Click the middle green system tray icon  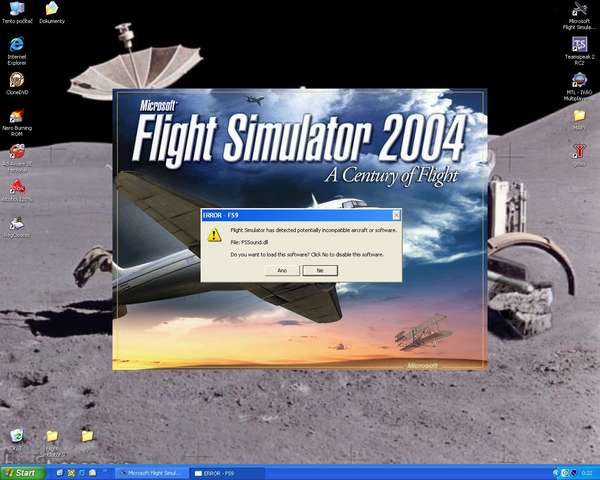click(565, 473)
